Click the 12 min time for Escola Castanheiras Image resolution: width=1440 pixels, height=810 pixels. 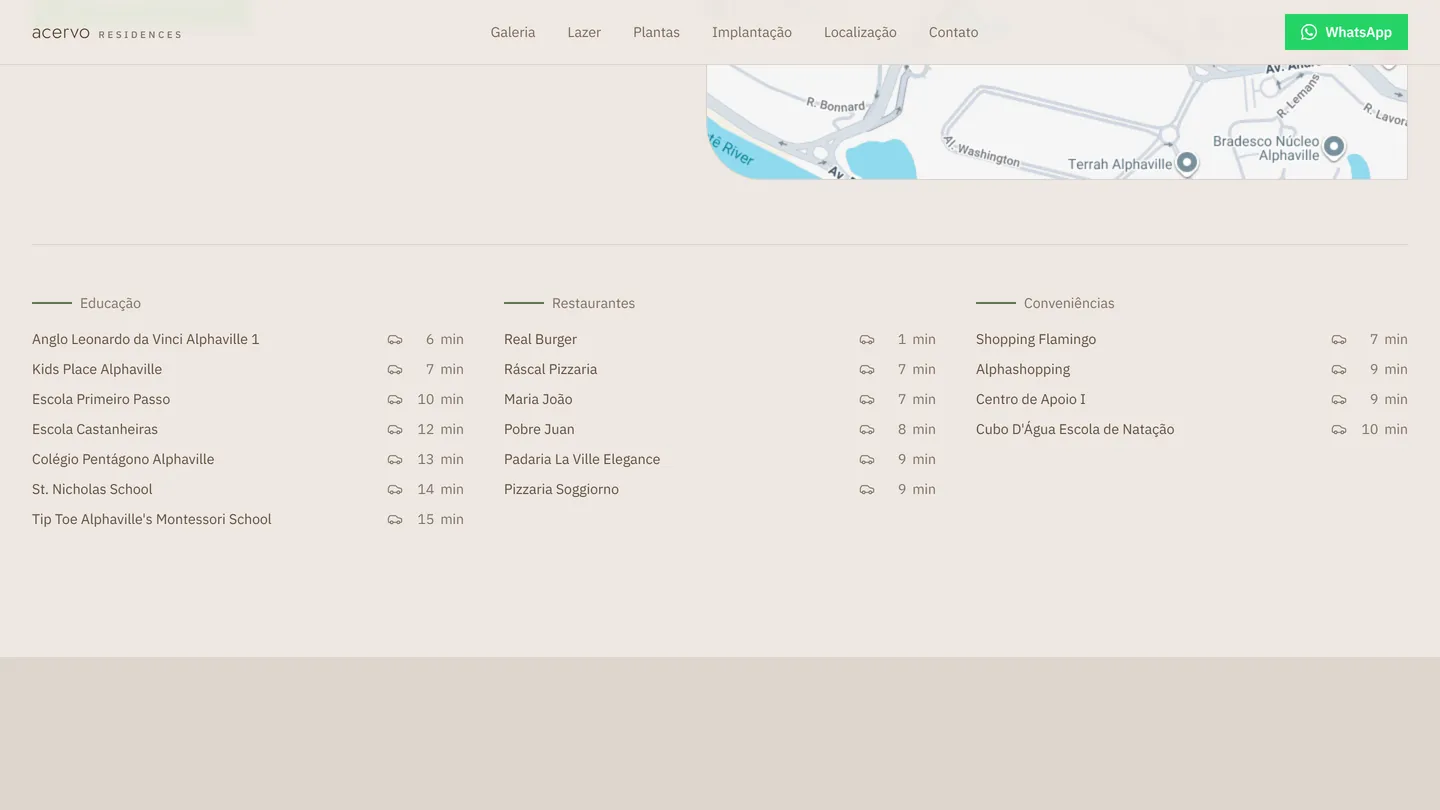(440, 429)
